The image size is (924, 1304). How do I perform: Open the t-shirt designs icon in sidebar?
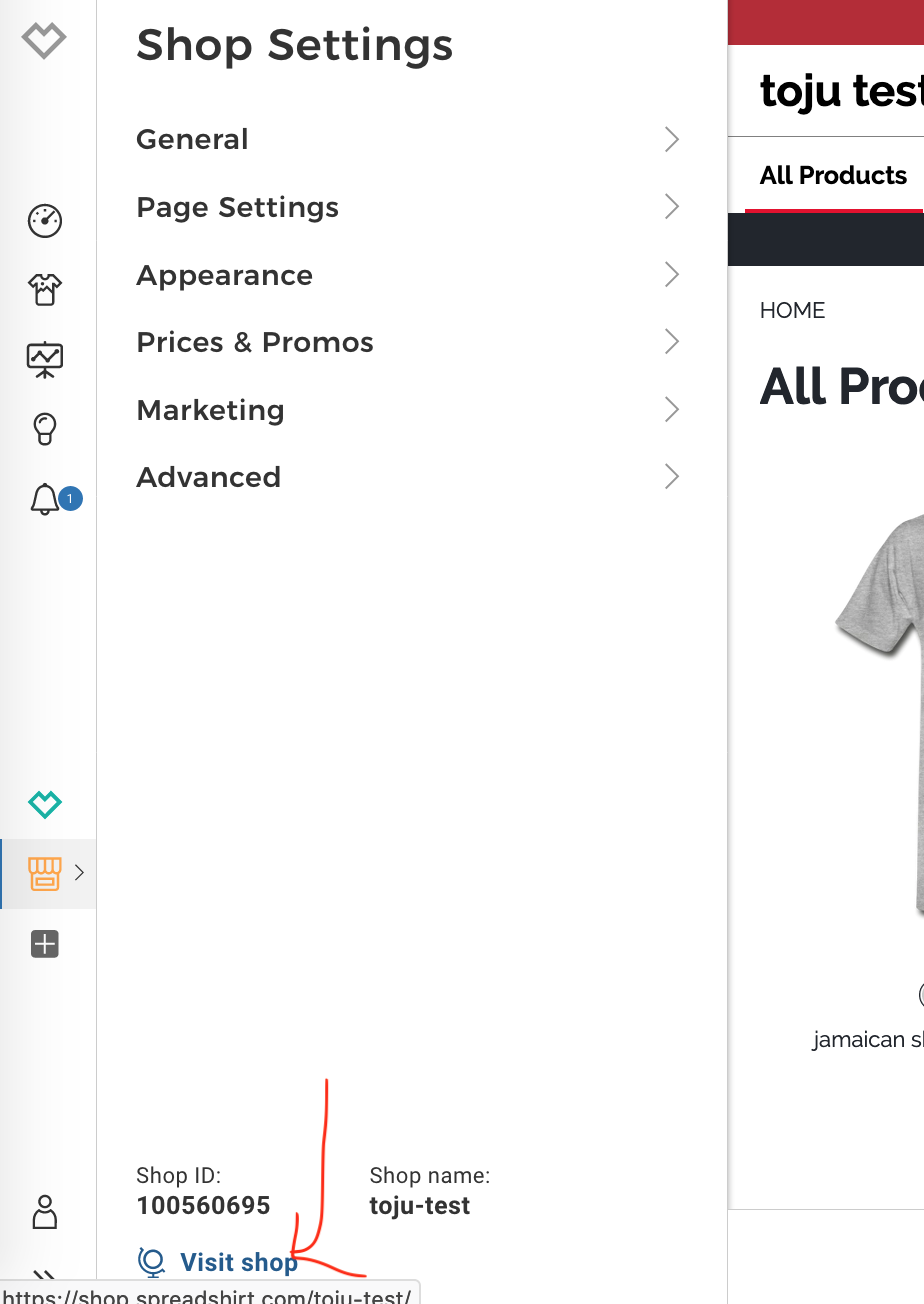pyautogui.click(x=45, y=290)
